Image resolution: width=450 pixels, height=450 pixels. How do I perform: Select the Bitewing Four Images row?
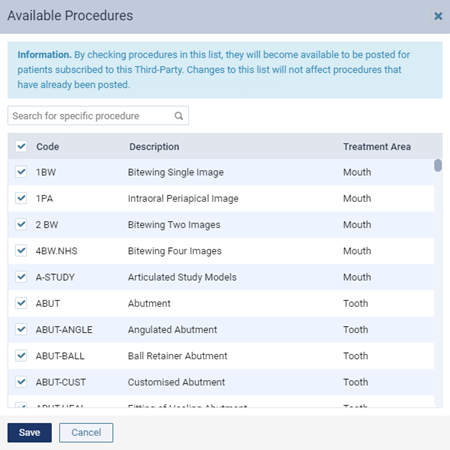221,251
